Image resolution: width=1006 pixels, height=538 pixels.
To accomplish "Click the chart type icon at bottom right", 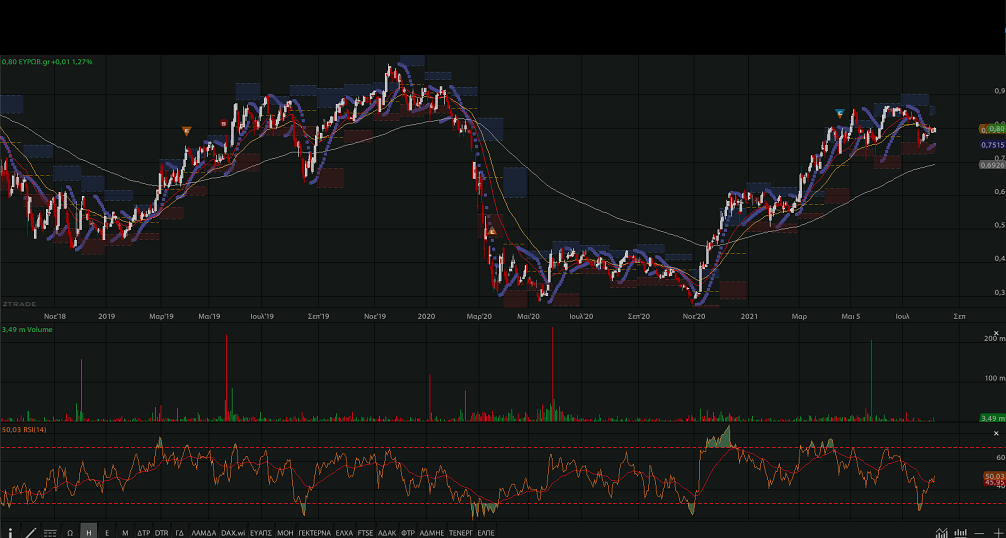I will [x=941, y=532].
